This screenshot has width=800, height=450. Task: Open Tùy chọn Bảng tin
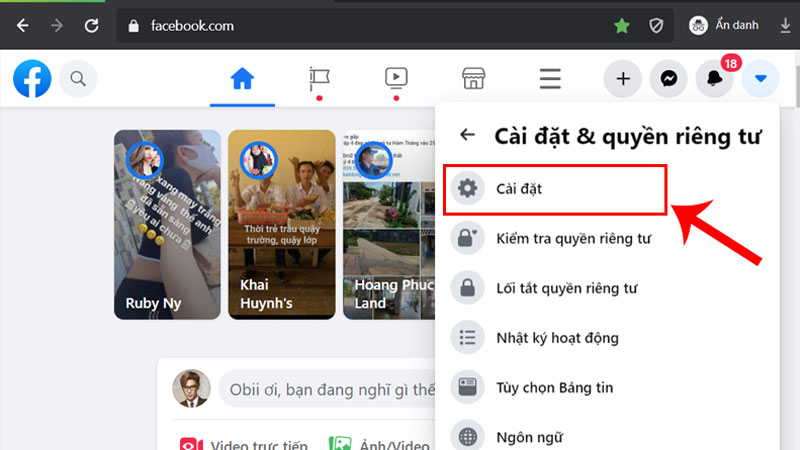[x=607, y=388]
